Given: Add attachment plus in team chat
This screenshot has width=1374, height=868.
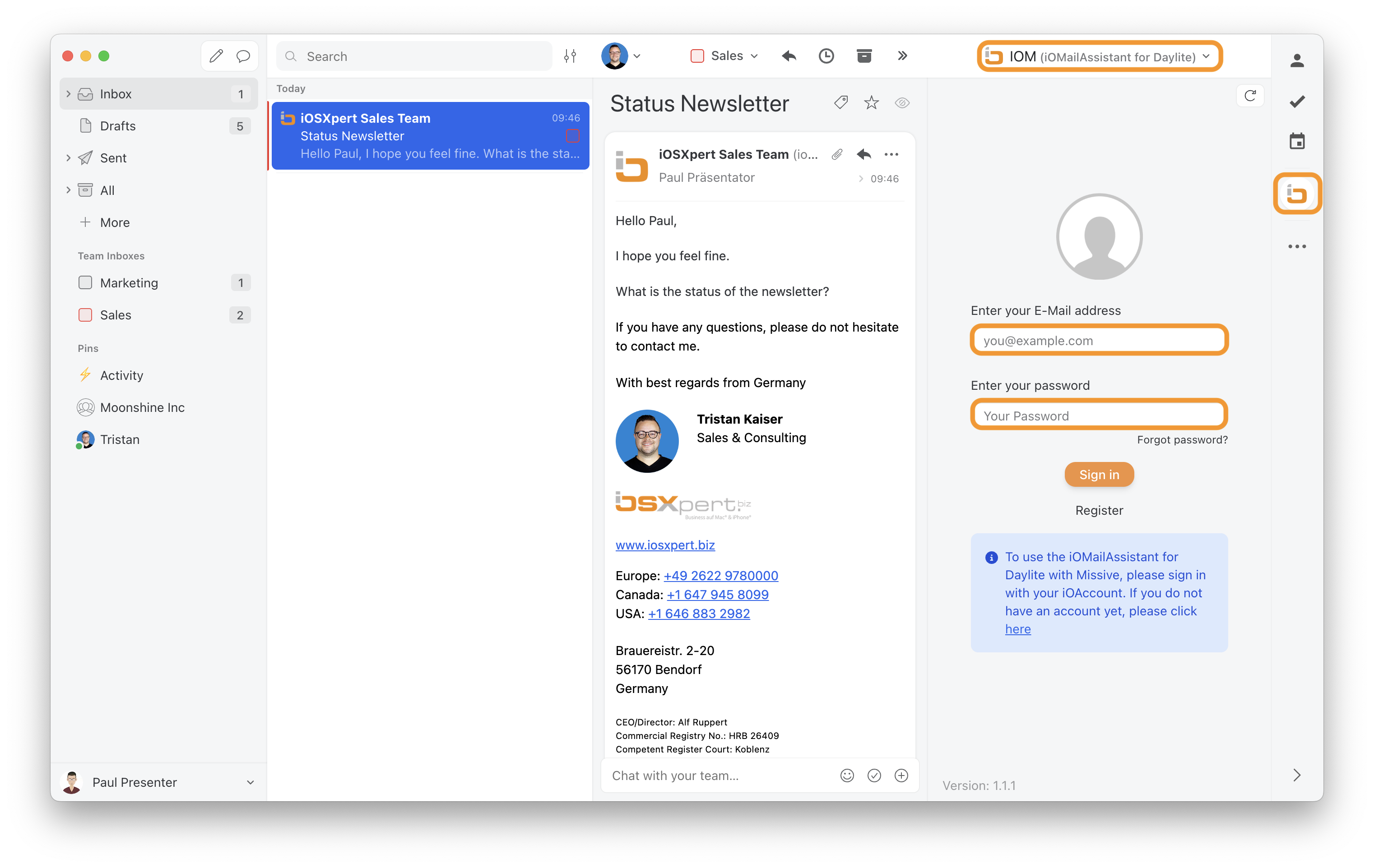Looking at the screenshot, I should tap(901, 775).
